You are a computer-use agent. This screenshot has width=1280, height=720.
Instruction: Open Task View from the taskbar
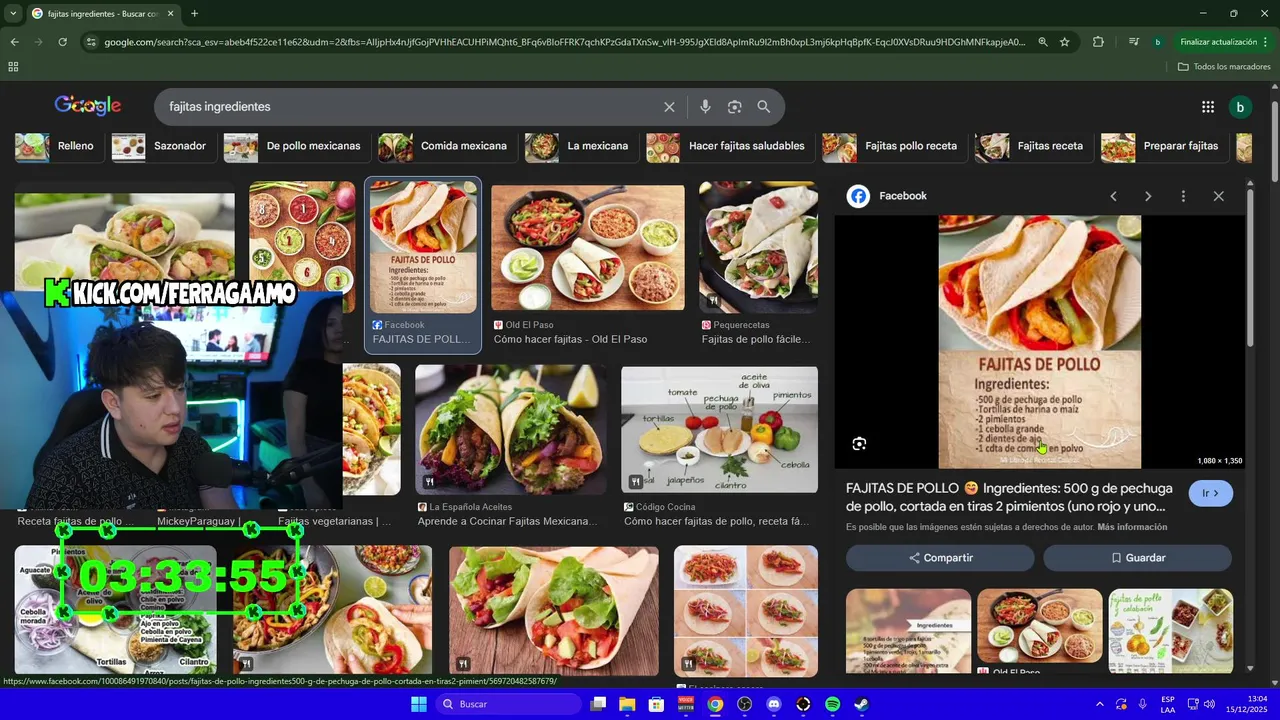pyautogui.click(x=598, y=704)
